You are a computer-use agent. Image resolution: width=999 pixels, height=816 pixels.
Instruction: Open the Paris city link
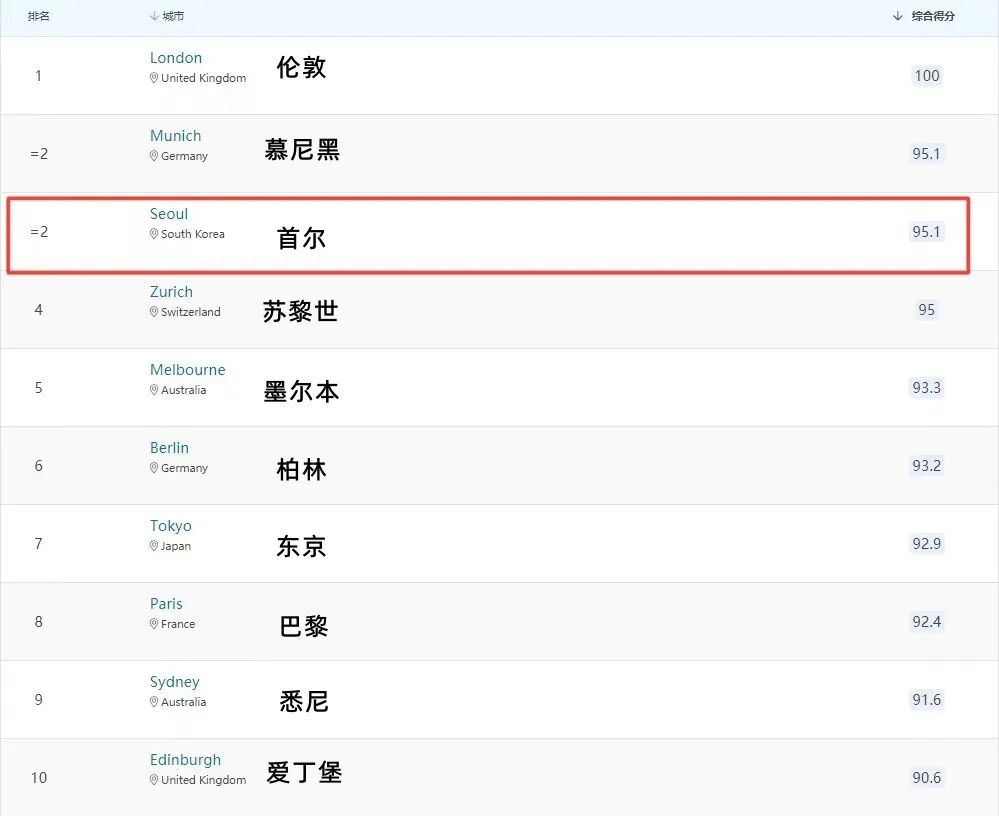click(166, 604)
